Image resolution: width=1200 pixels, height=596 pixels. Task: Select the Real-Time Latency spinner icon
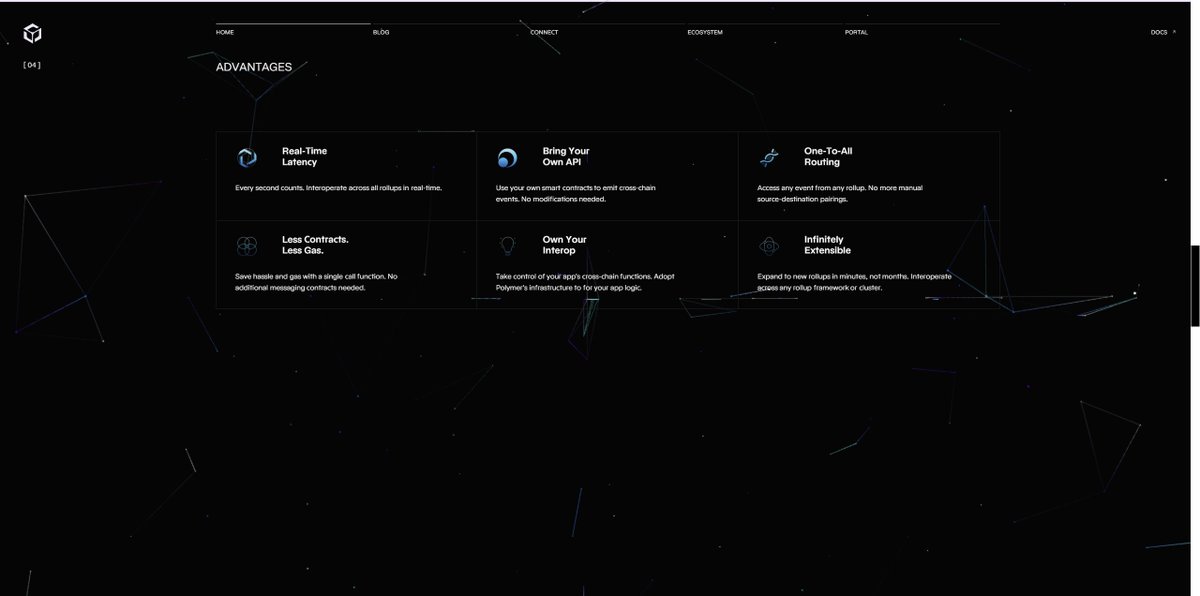click(x=247, y=156)
